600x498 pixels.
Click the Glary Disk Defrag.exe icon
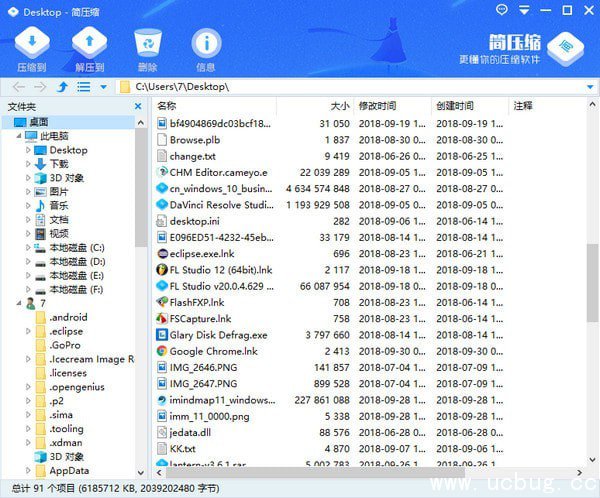[x=162, y=335]
